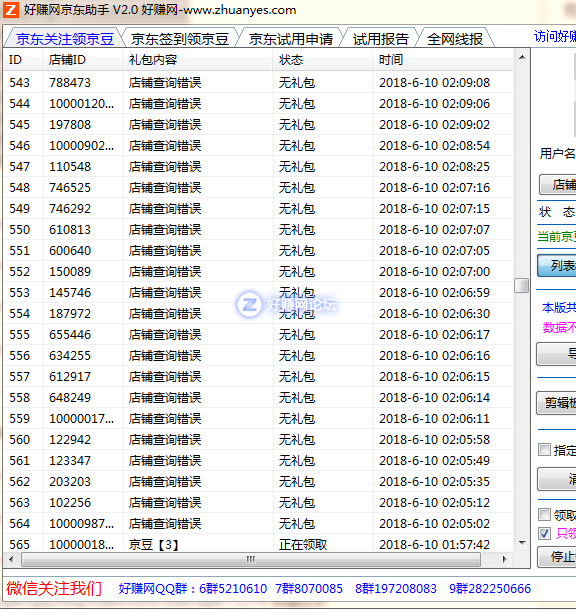Viewport: 576px width, 610px height.
Task: Click time cell 2018-6-10 02:05:12
Action: [434, 503]
